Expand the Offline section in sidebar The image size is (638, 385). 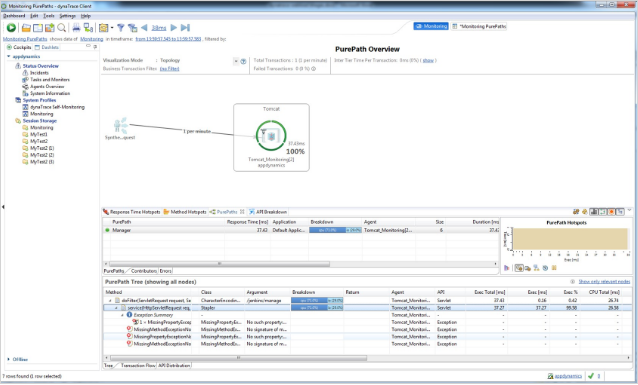pos(9,359)
